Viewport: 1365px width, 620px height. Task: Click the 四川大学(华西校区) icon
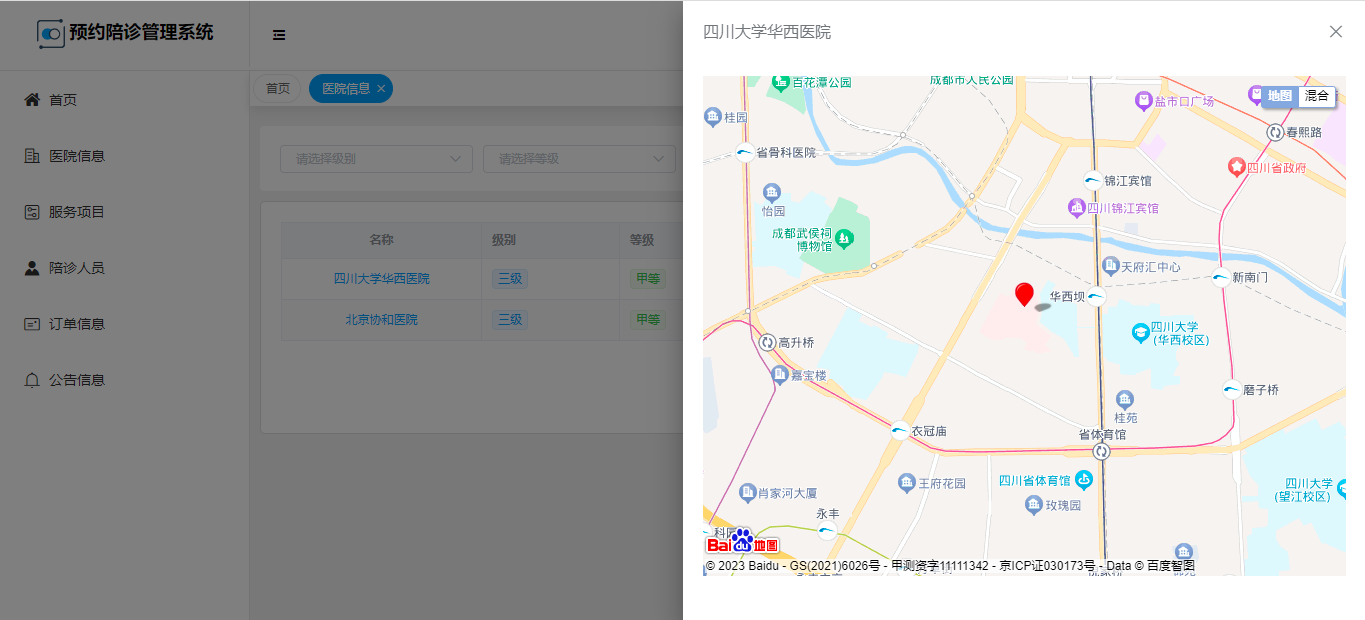point(1140,332)
